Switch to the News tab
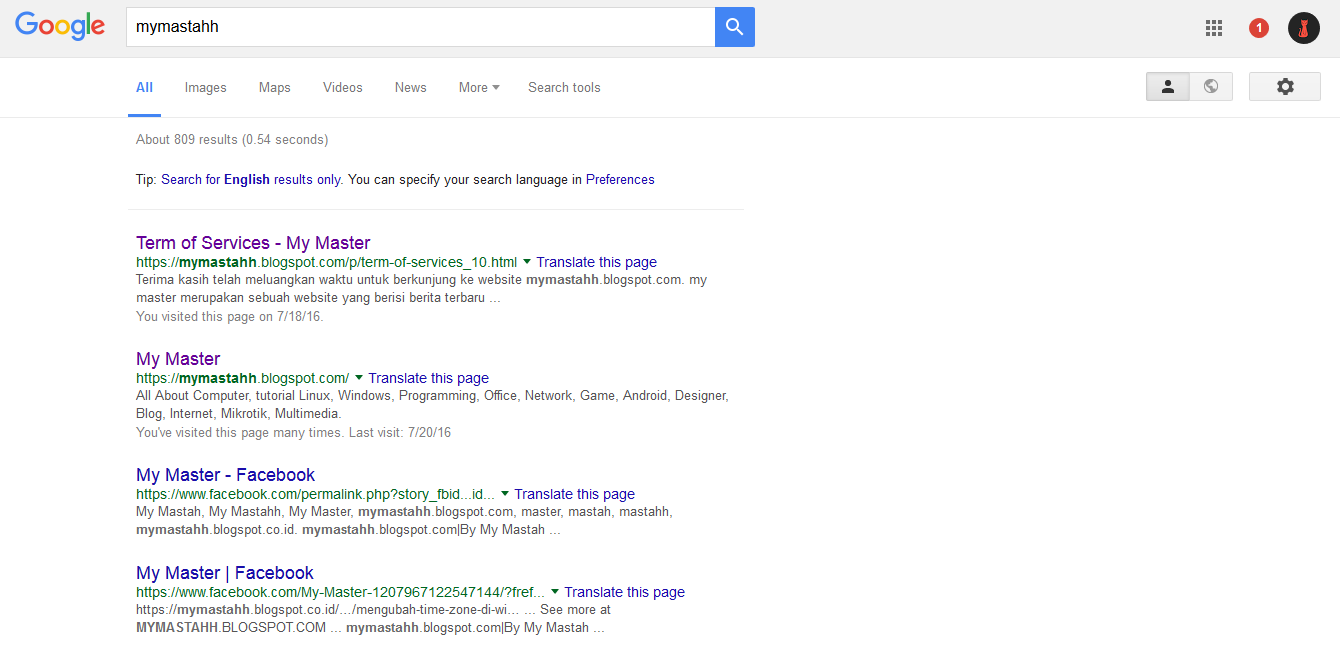Viewport: 1340px width, 647px height. pyautogui.click(x=411, y=88)
